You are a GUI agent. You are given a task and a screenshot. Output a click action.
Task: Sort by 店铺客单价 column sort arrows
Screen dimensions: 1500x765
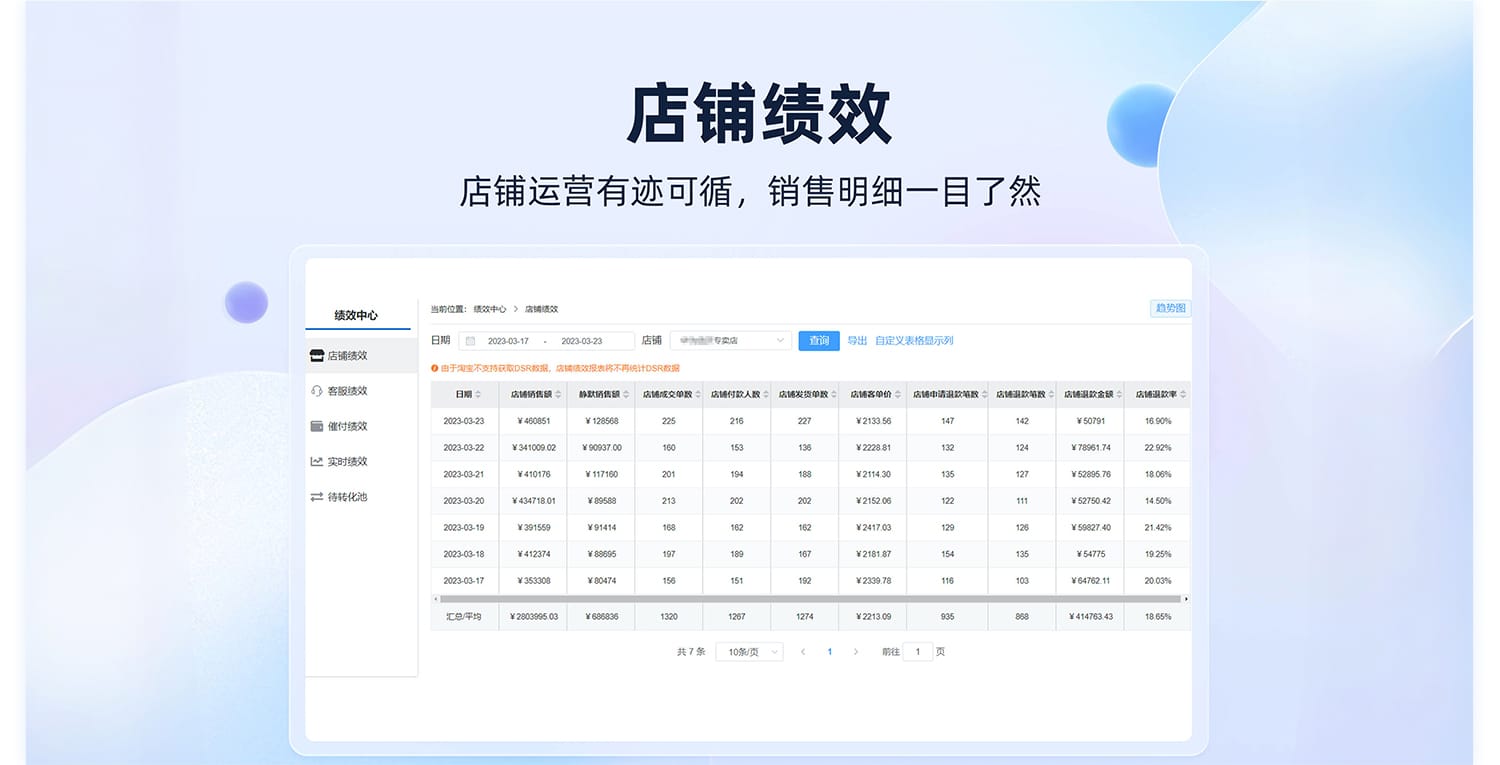click(x=897, y=395)
